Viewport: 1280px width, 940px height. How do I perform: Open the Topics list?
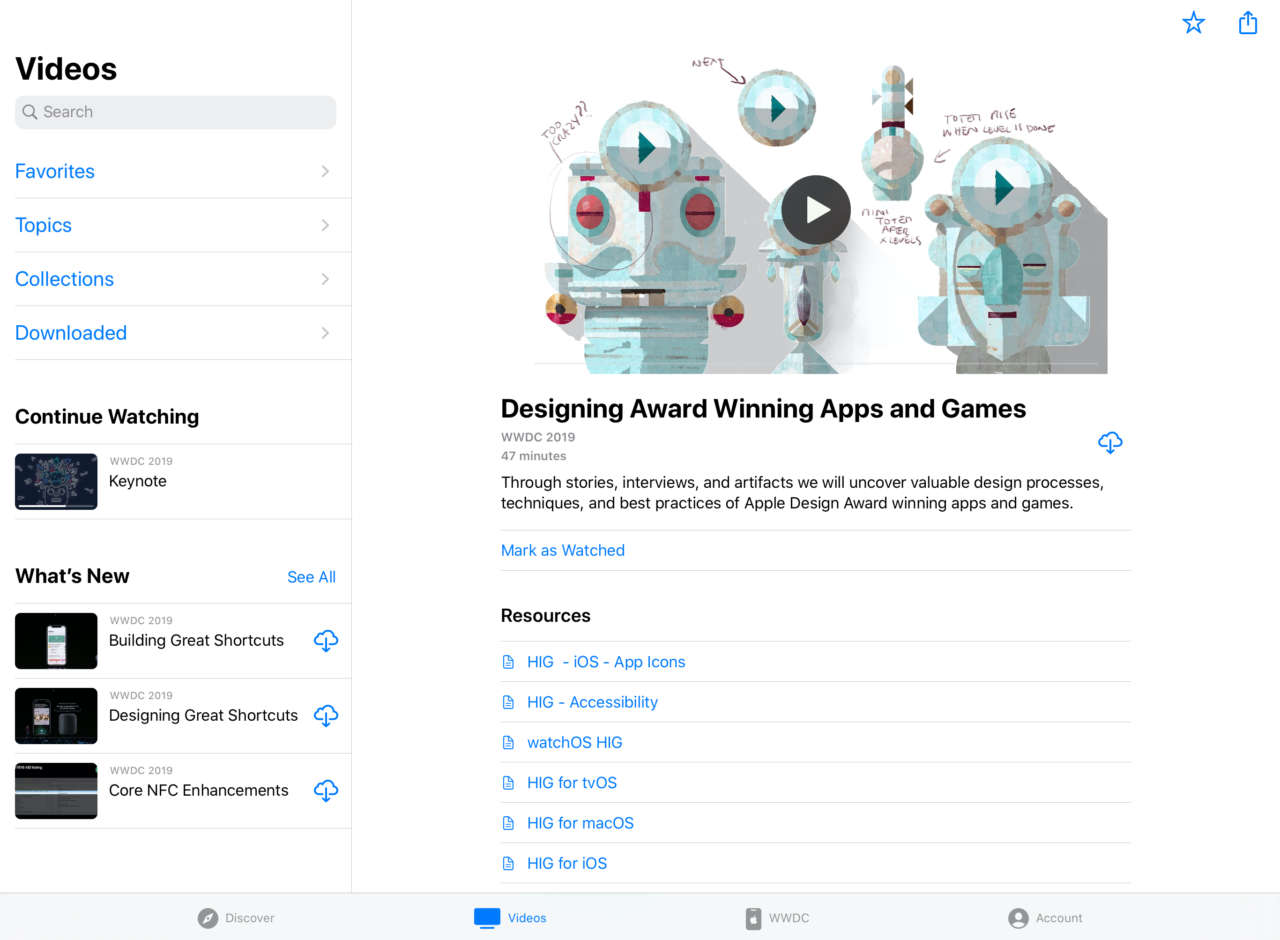pyautogui.click(x=183, y=225)
